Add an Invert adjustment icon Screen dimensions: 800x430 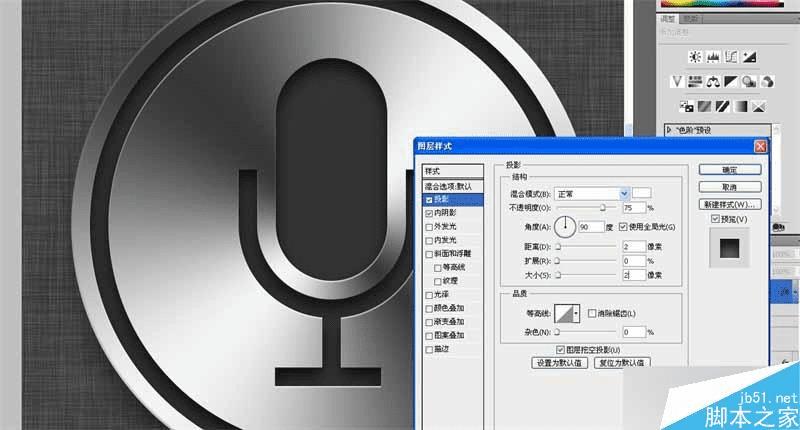tap(686, 107)
